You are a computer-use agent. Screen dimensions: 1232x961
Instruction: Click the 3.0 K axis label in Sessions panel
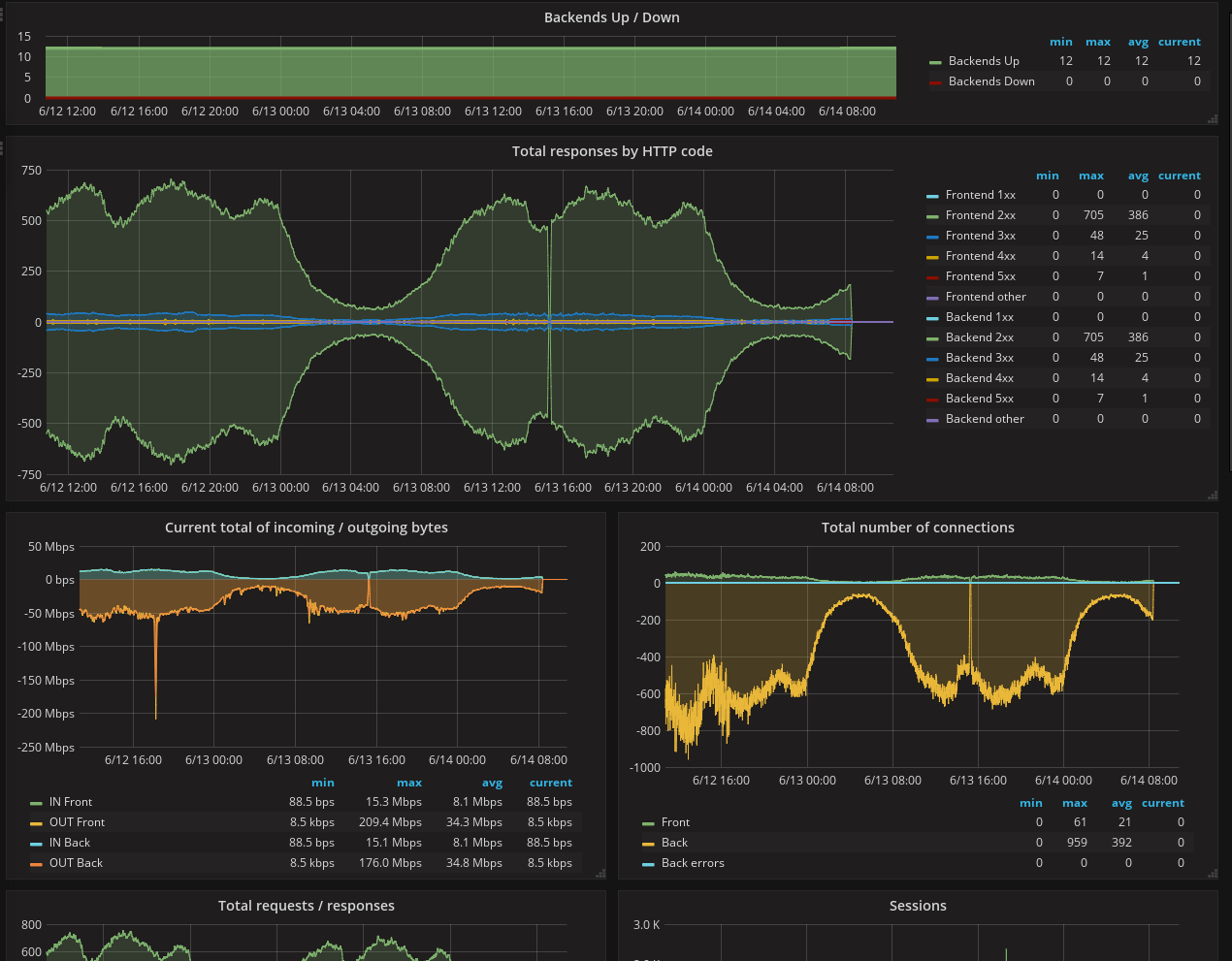646,925
